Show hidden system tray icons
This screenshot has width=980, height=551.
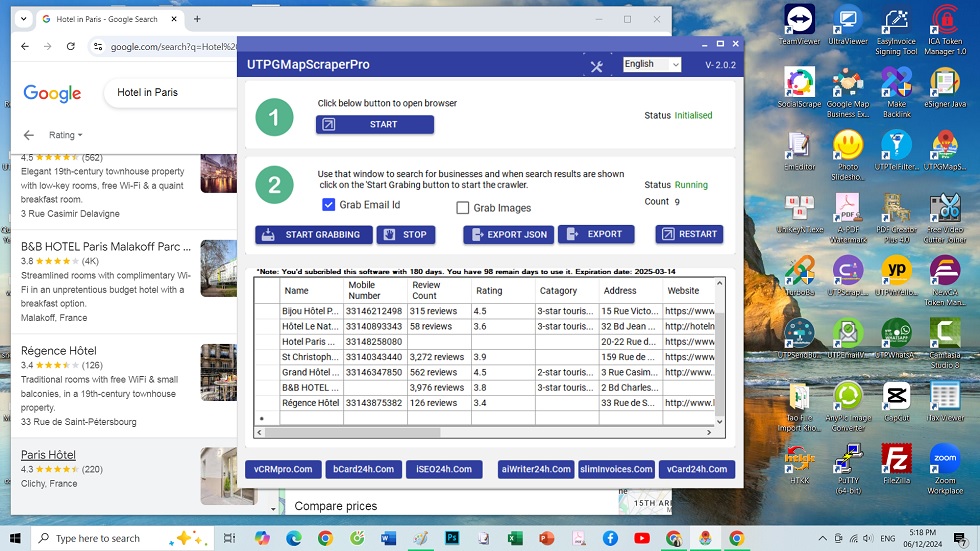(x=823, y=538)
